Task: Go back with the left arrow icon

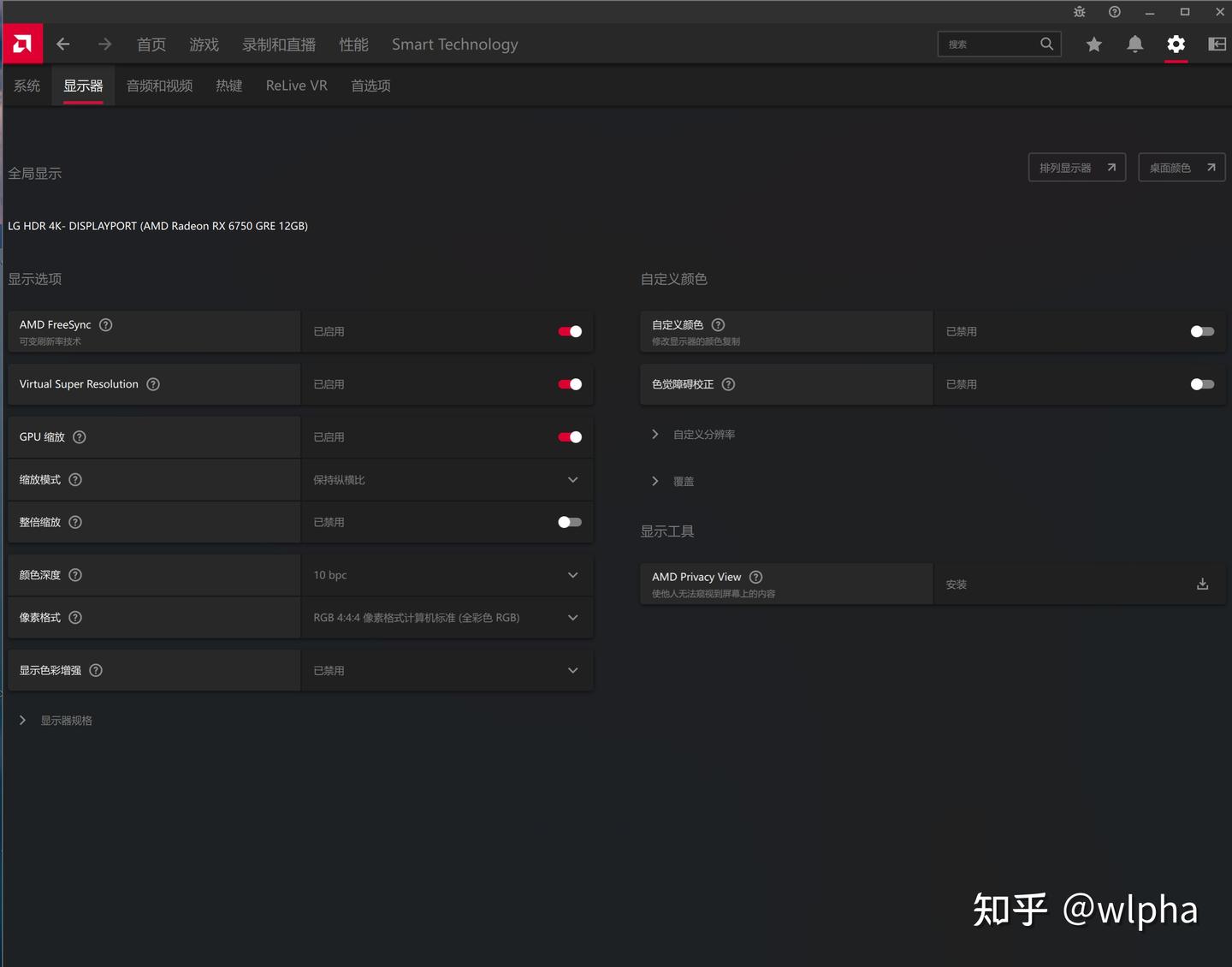Action: pos(63,44)
